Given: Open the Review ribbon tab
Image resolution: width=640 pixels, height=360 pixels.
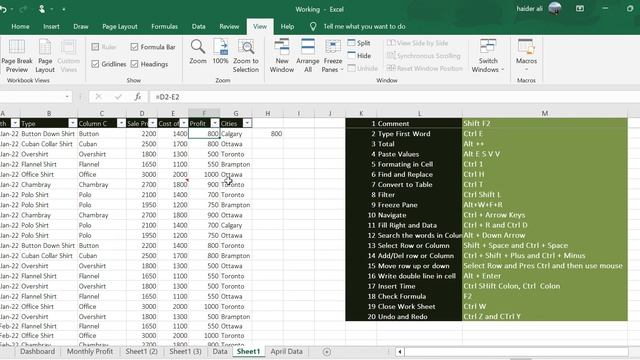Looking at the screenshot, I should pos(229,27).
